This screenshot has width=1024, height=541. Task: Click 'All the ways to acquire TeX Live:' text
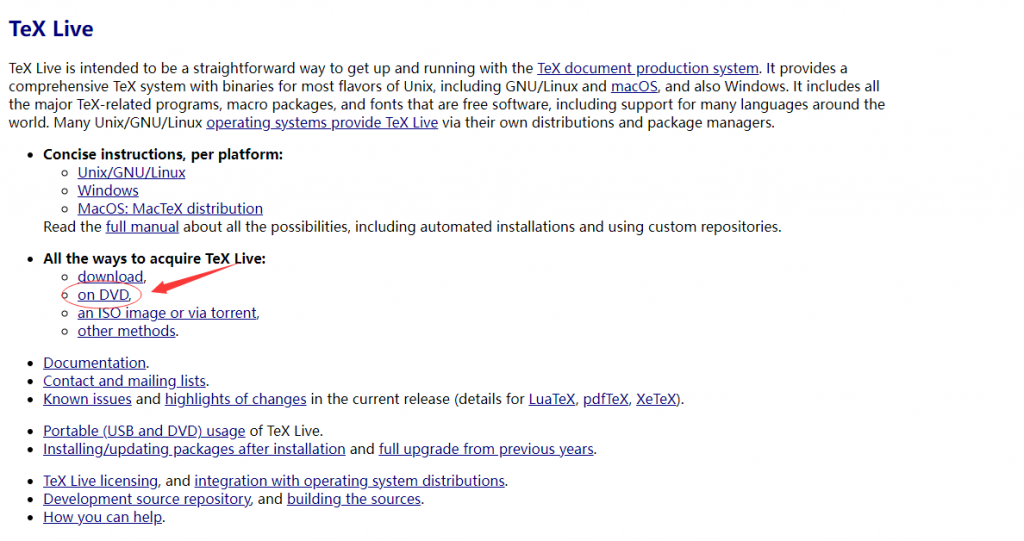tap(154, 259)
